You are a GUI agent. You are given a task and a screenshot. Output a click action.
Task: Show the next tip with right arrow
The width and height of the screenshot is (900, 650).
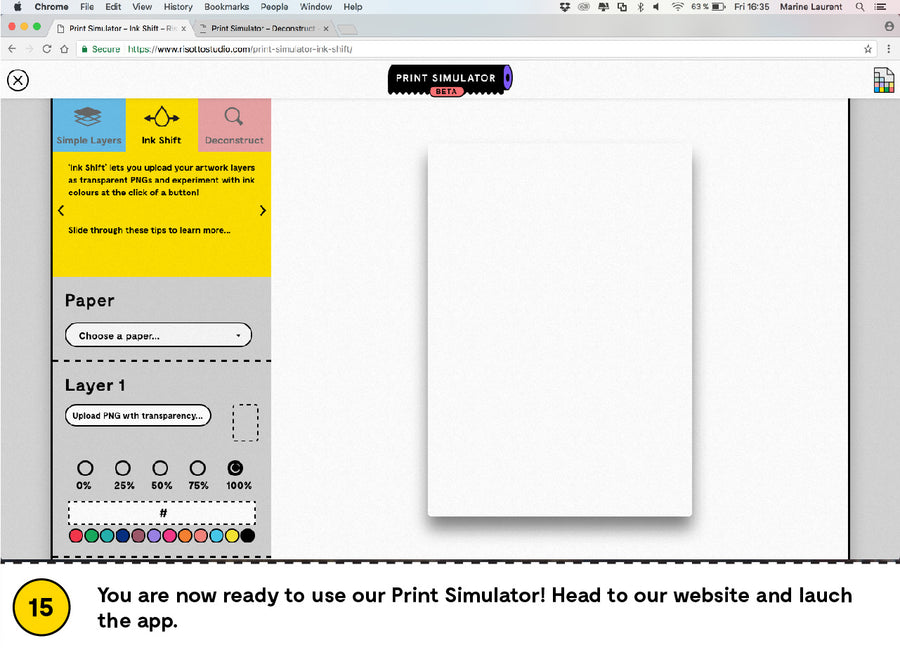coord(263,210)
